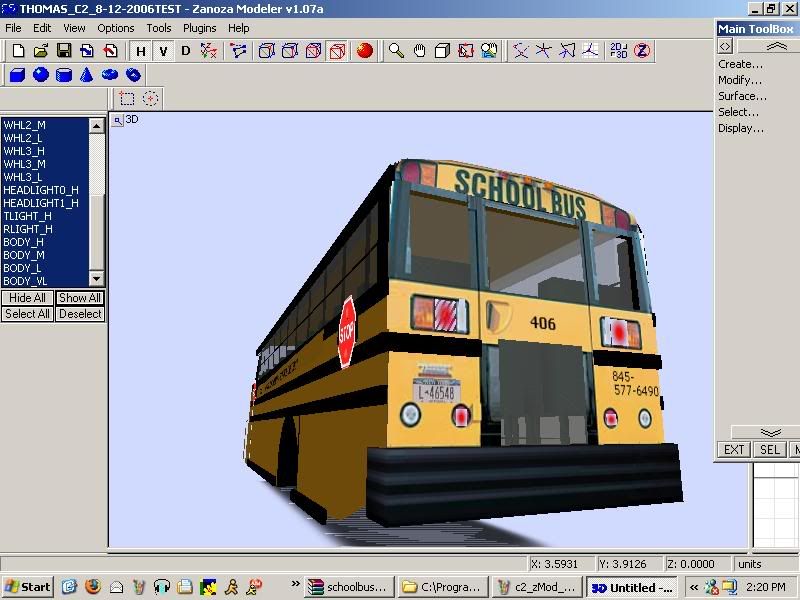This screenshot has height=600, width=800.
Task: Open the Tools menu
Action: pos(159,28)
